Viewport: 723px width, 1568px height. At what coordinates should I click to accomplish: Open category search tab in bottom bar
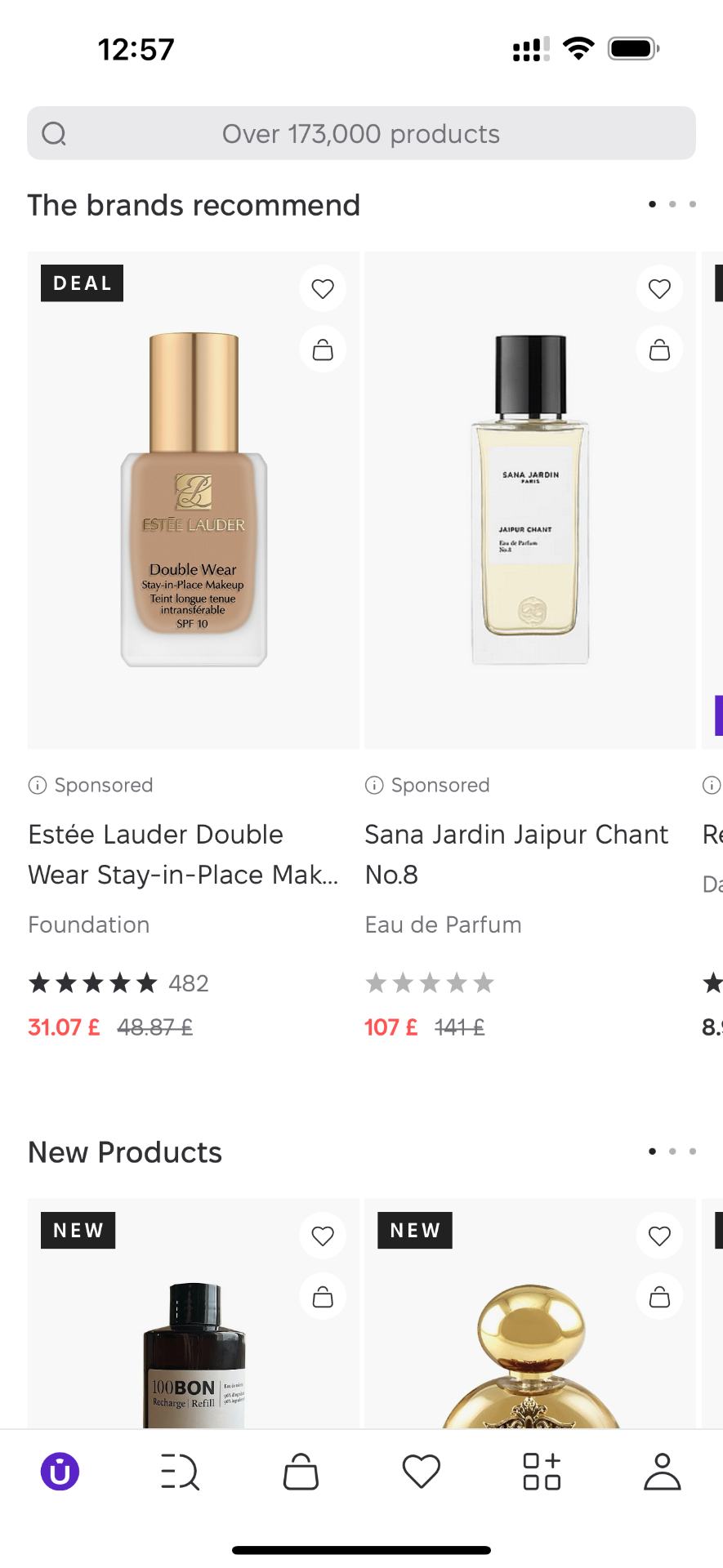click(181, 1472)
